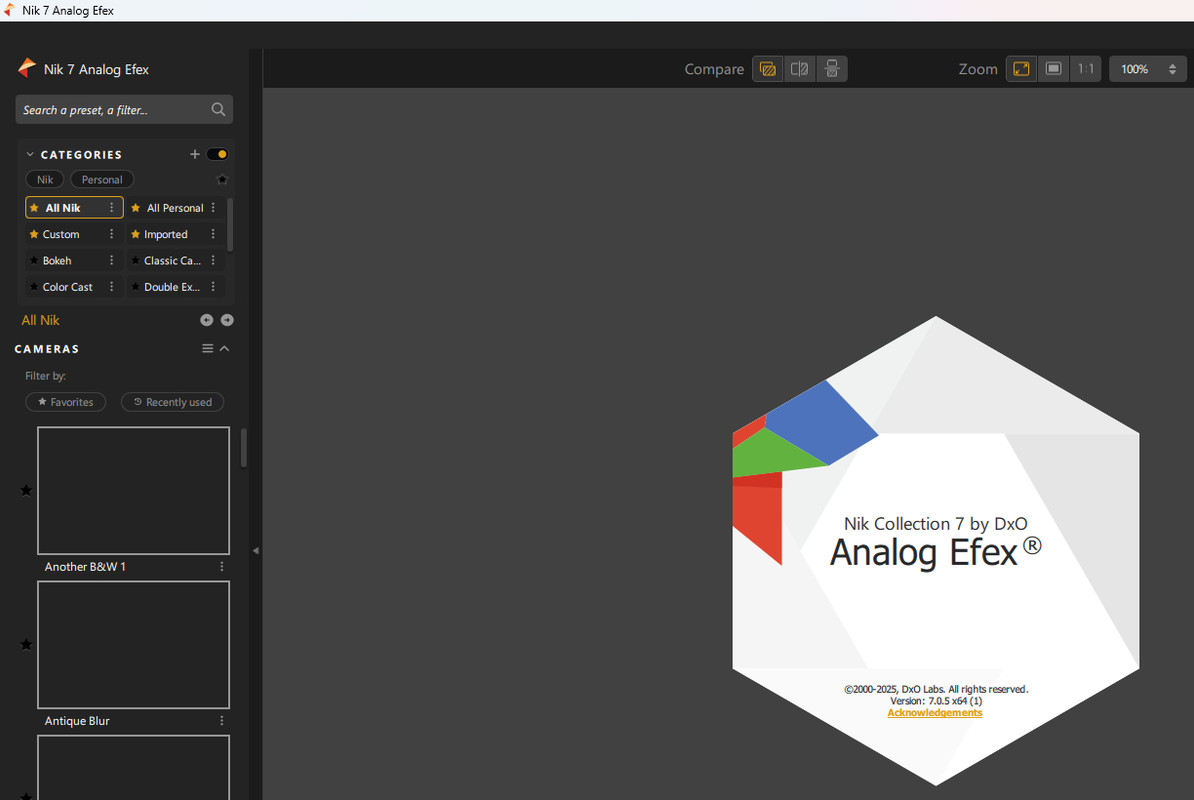
Task: Click the search magnifier icon
Action: (x=218, y=110)
